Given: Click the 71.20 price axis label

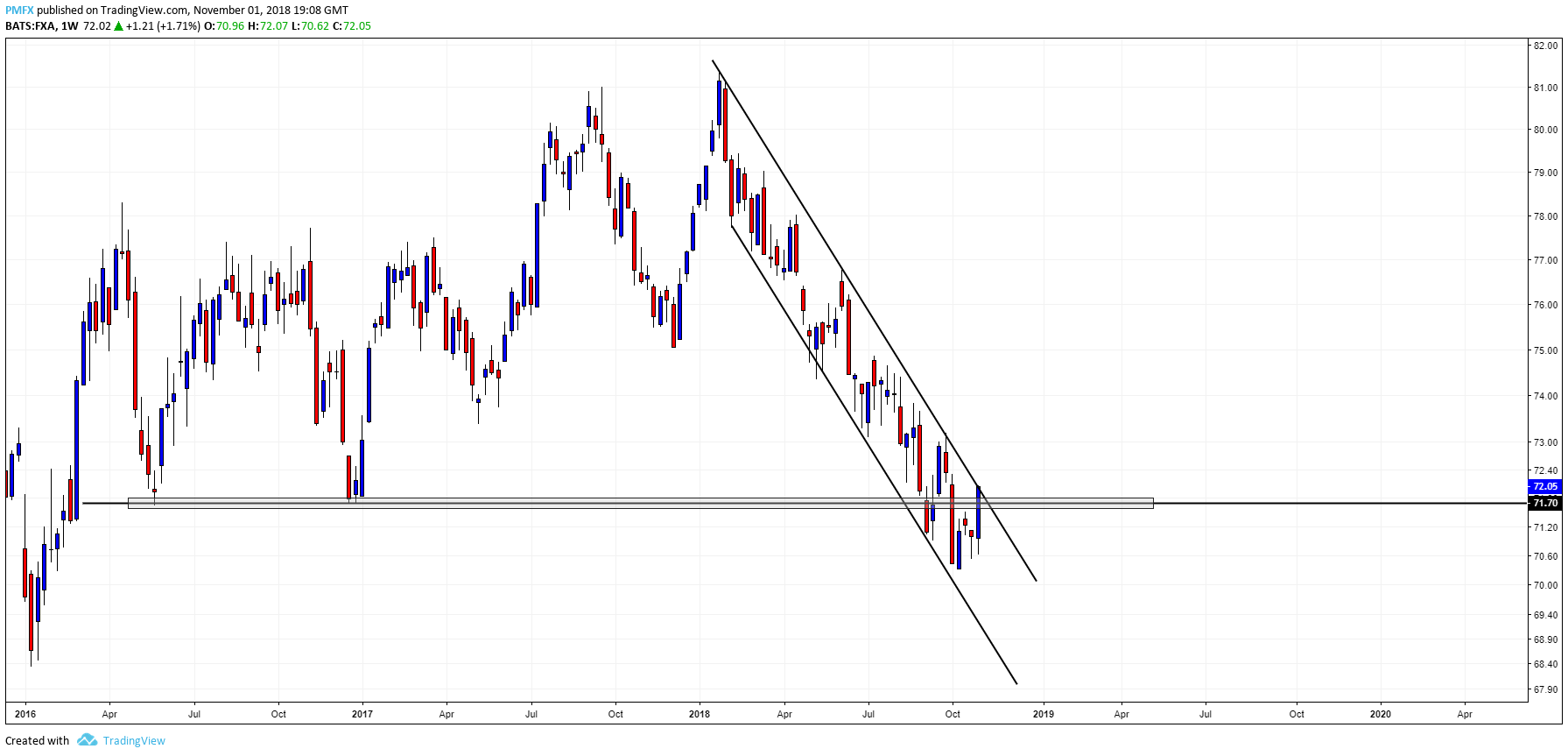Looking at the screenshot, I should click(x=1545, y=527).
